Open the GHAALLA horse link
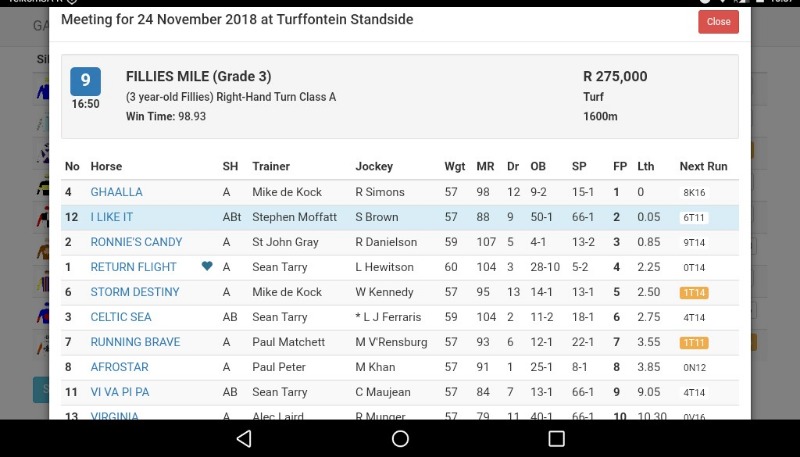Viewport: 800px width, 457px height. pos(116,192)
